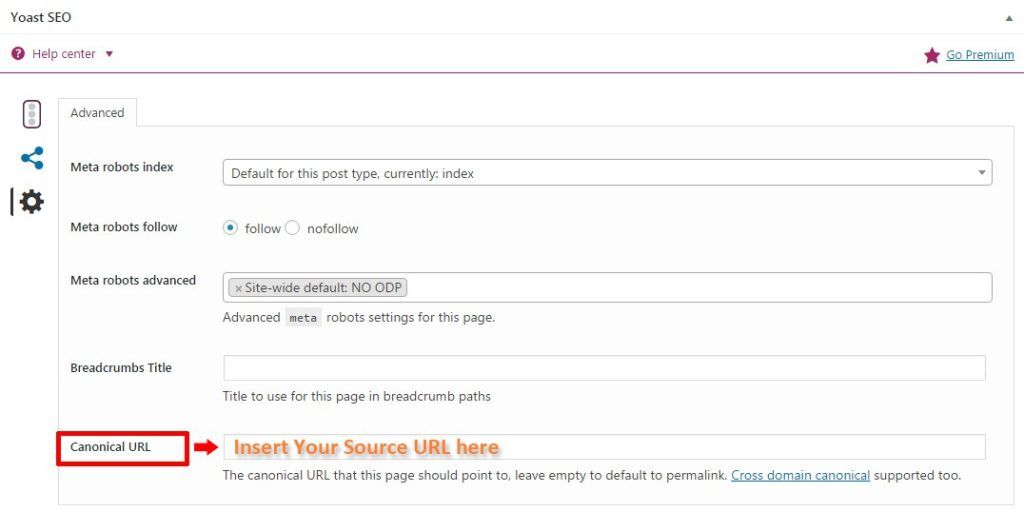Click into the Canonical URL input field
The height and width of the screenshot is (512, 1024).
(x=604, y=447)
